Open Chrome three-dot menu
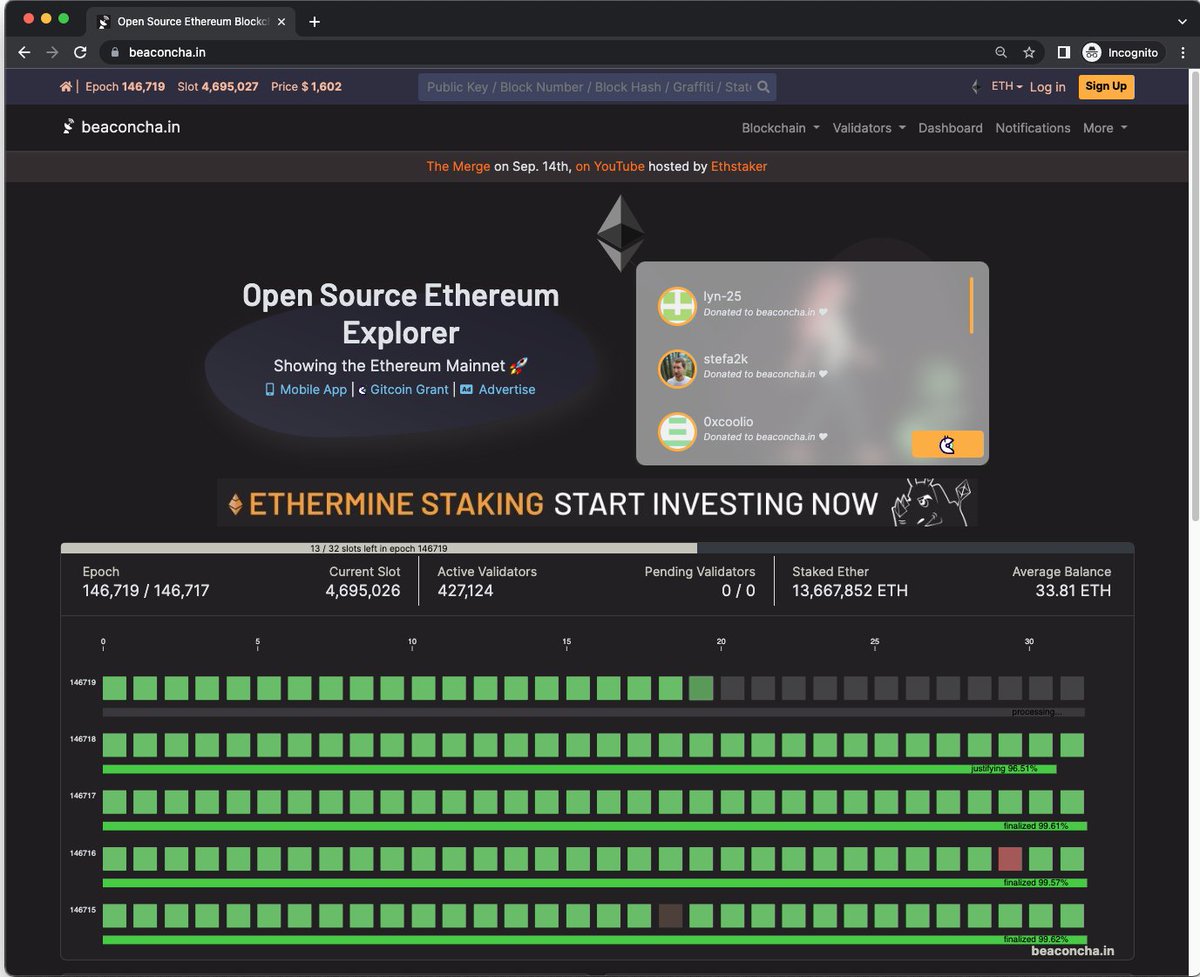1200x977 pixels. click(1182, 52)
